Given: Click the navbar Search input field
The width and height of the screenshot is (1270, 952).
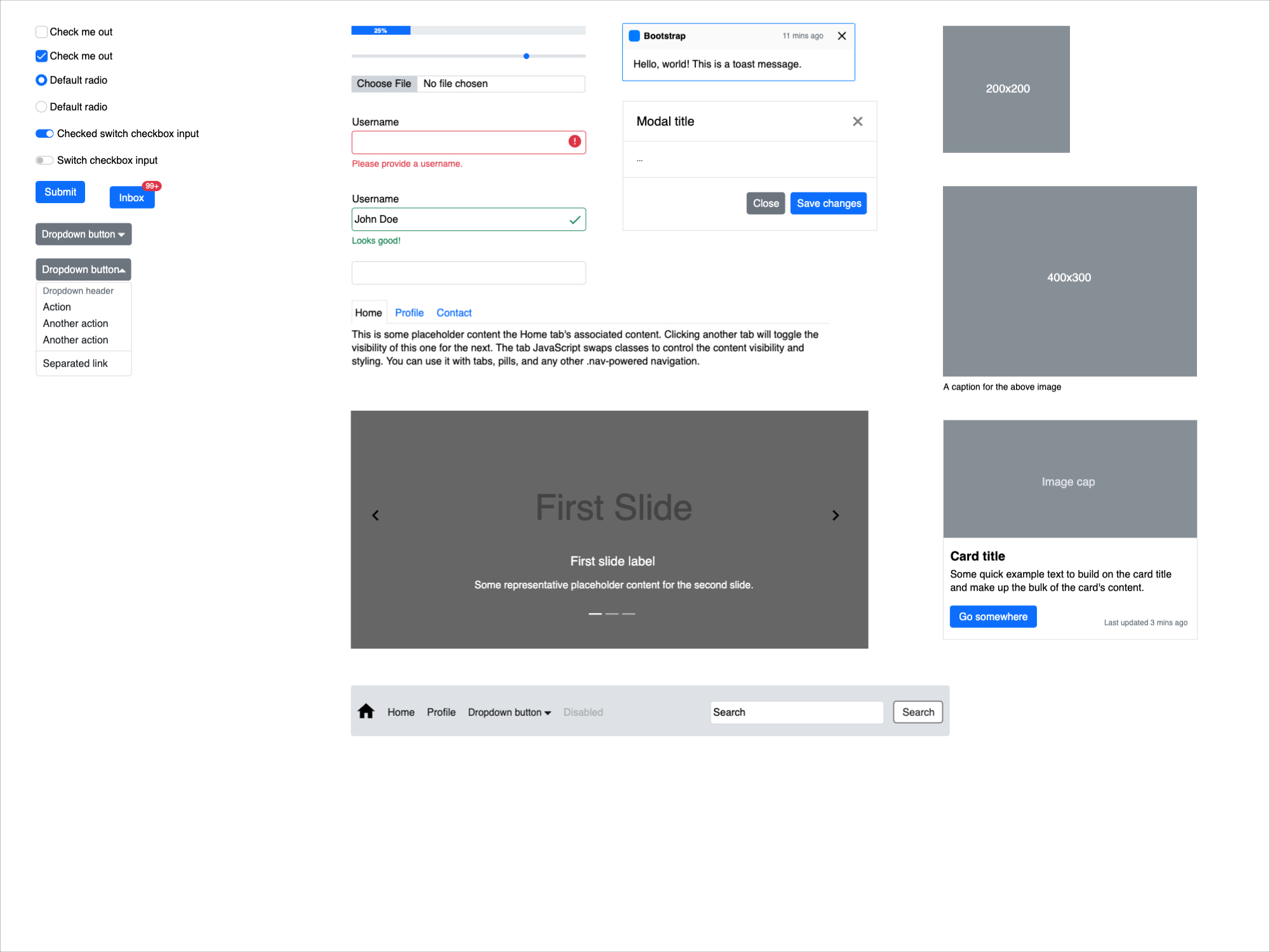Looking at the screenshot, I should (796, 712).
